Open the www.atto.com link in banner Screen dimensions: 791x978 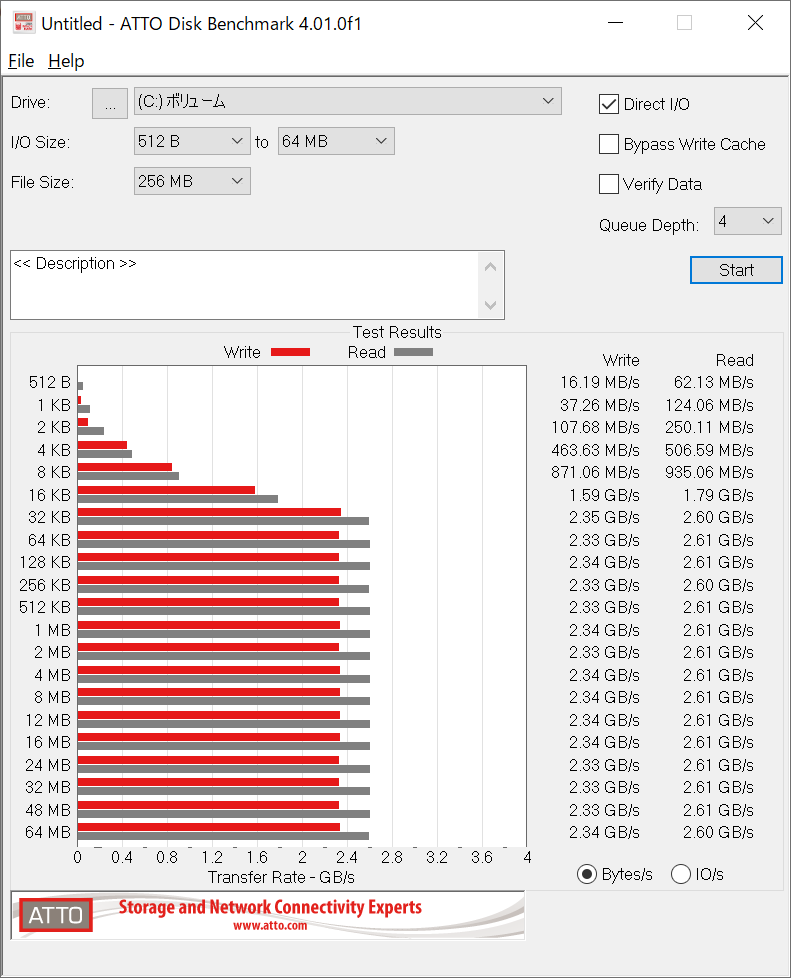[270, 926]
